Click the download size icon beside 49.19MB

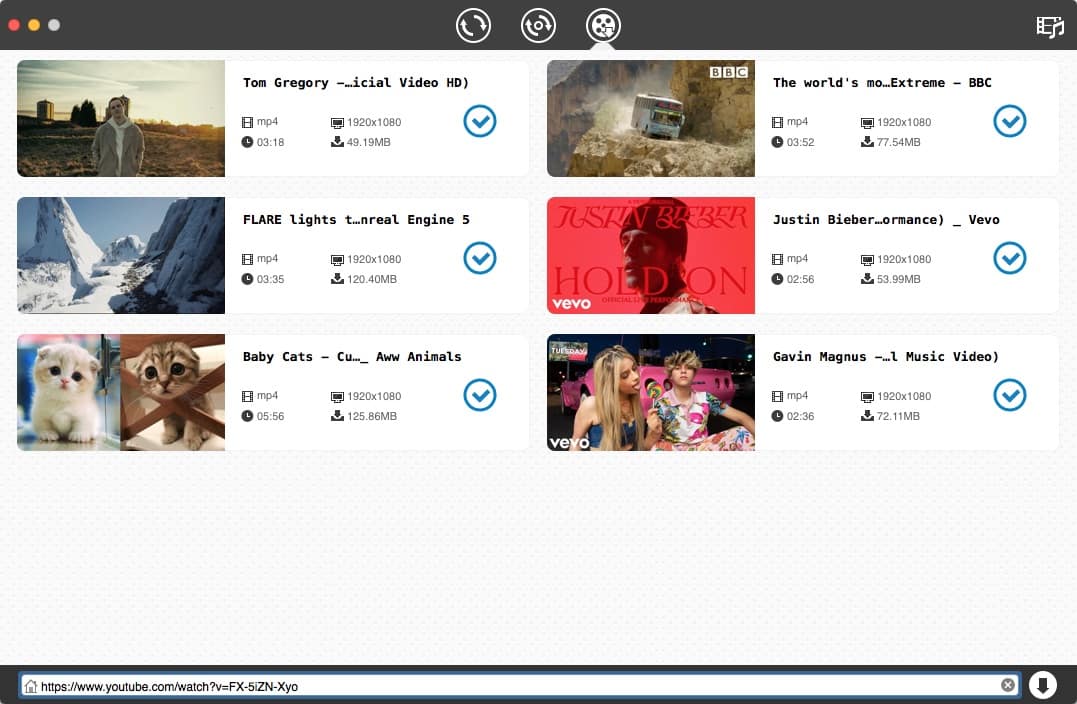pos(337,141)
